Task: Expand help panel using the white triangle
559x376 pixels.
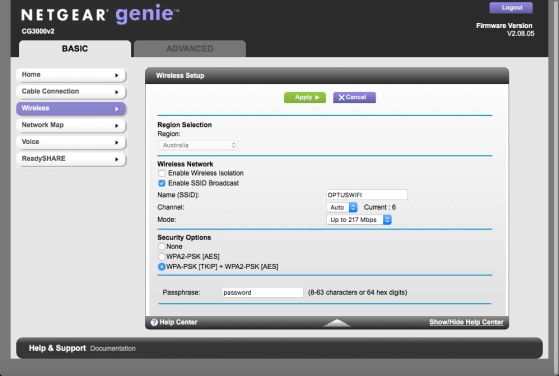Action: (x=337, y=323)
